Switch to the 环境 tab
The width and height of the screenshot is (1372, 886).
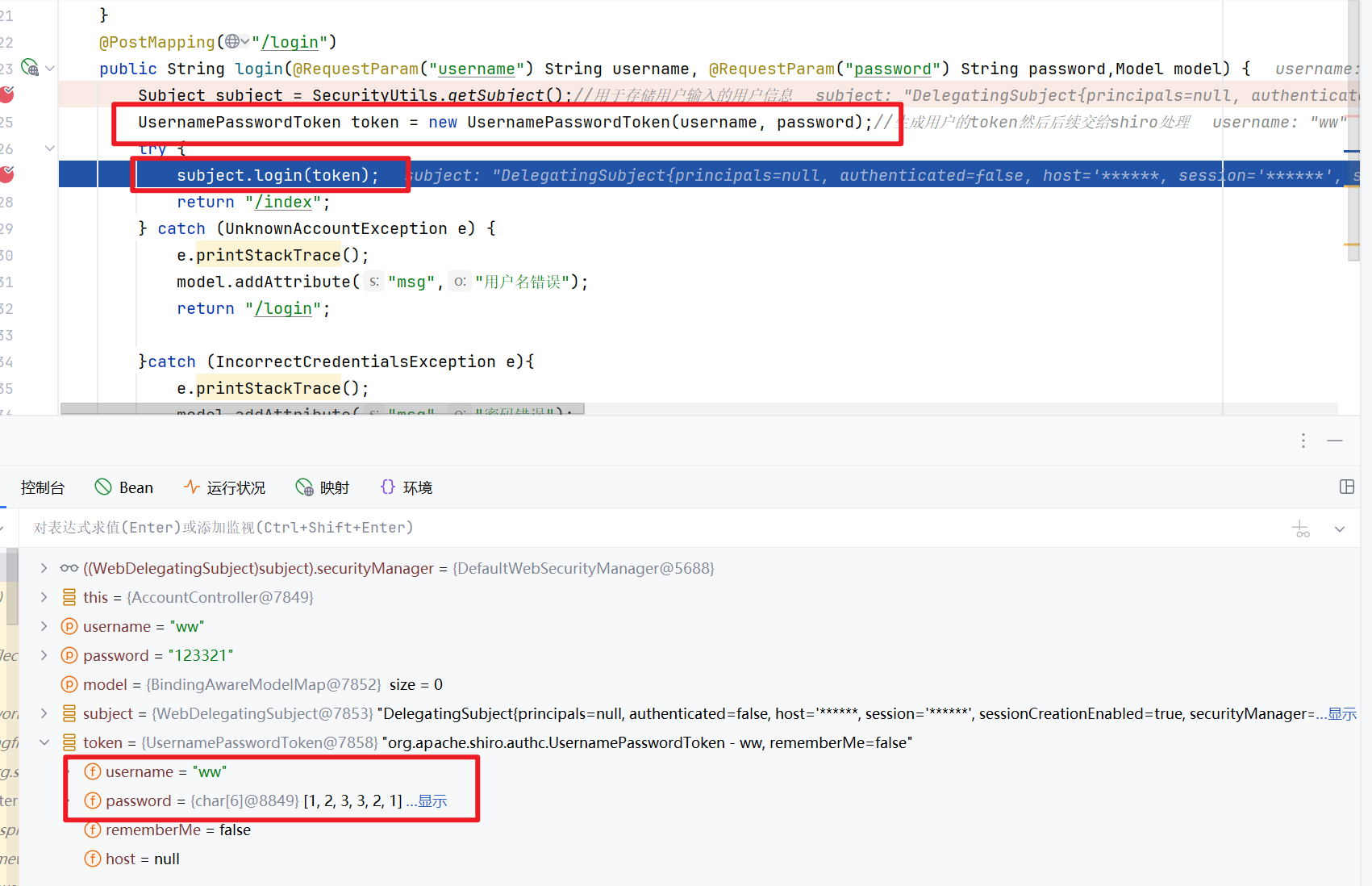407,487
